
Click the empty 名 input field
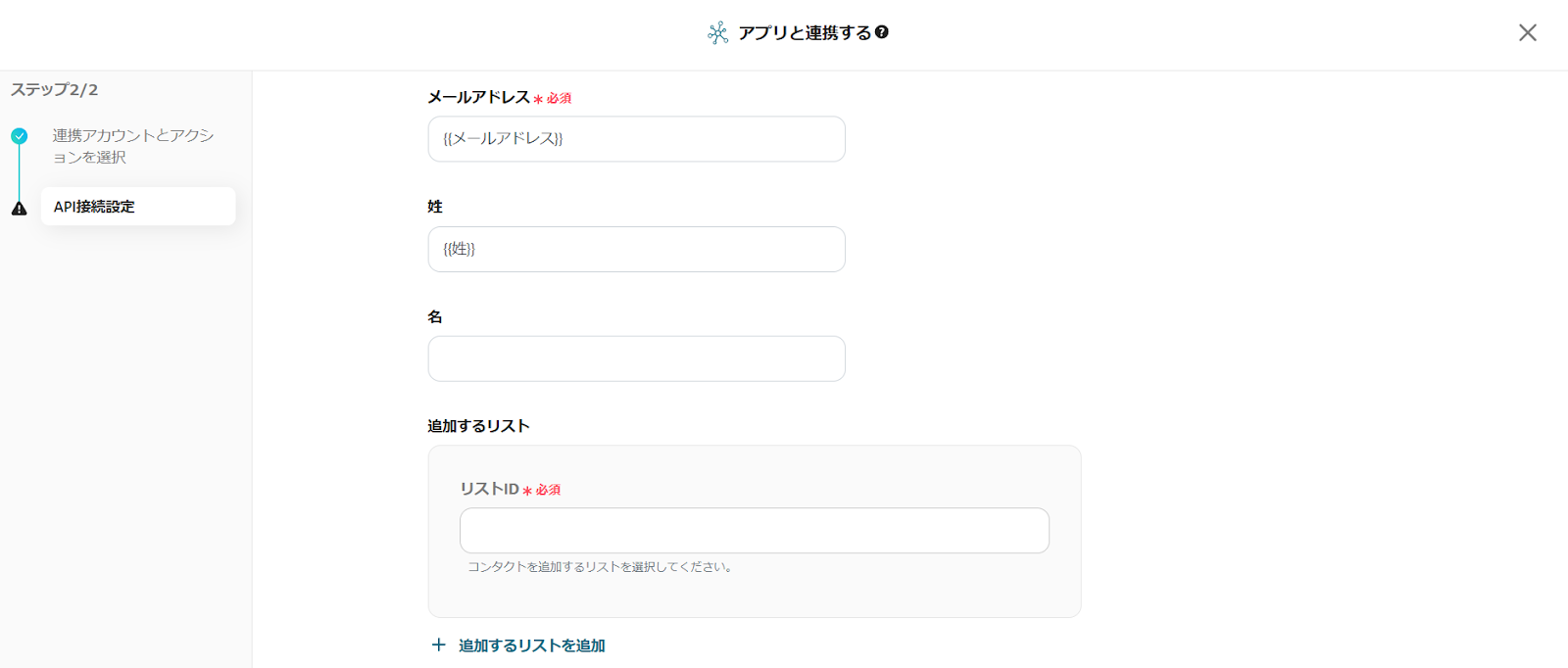click(636, 358)
